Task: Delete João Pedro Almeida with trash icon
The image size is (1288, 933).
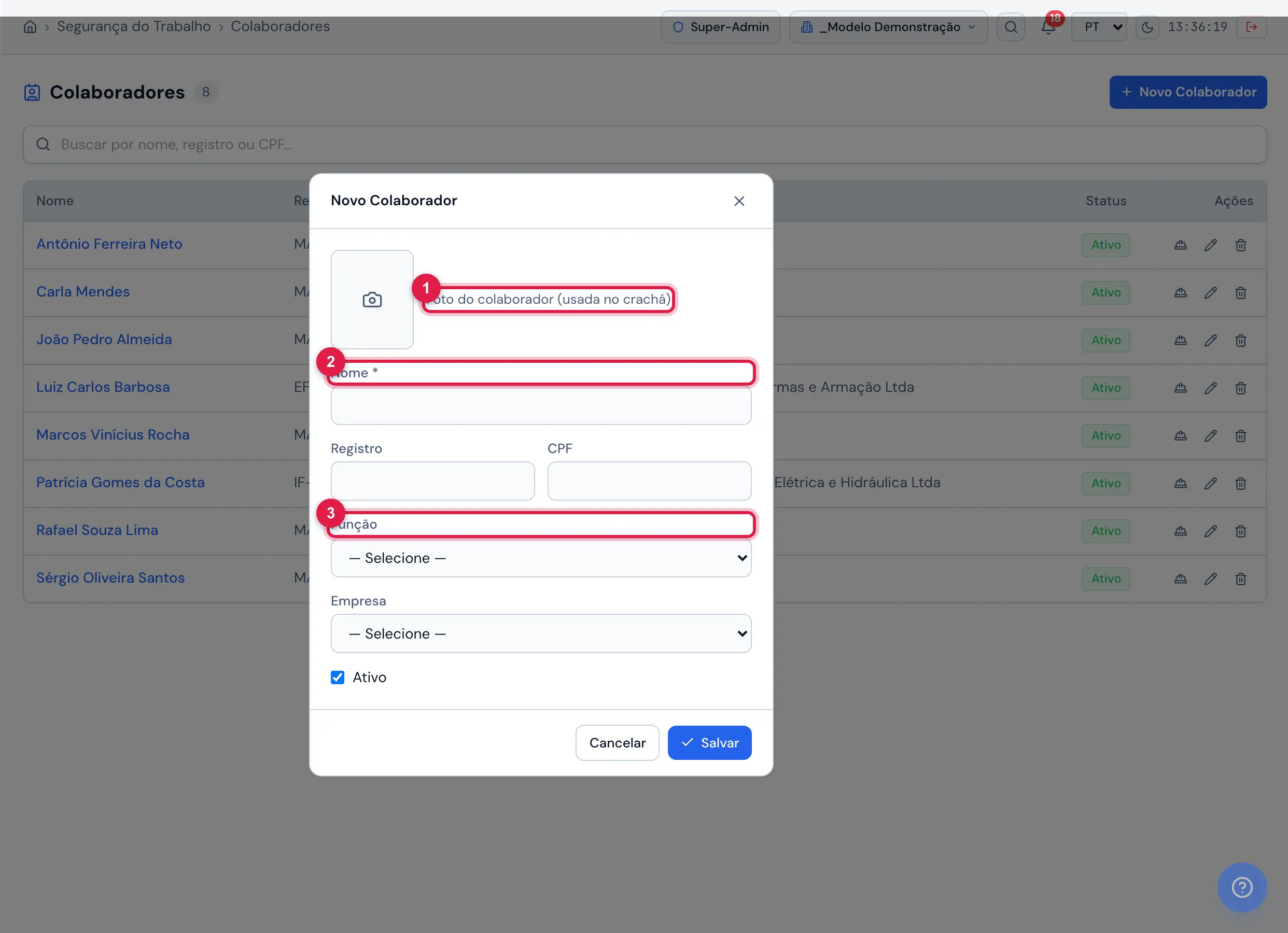Action: click(1240, 340)
